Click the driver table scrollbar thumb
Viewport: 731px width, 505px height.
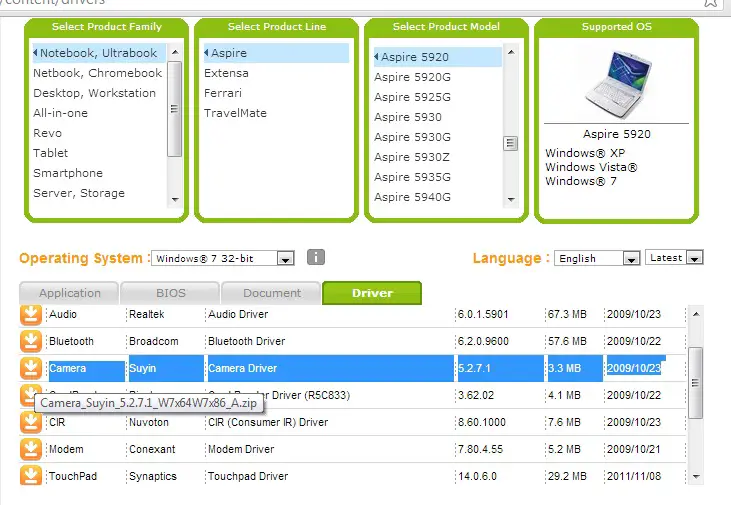click(x=695, y=383)
